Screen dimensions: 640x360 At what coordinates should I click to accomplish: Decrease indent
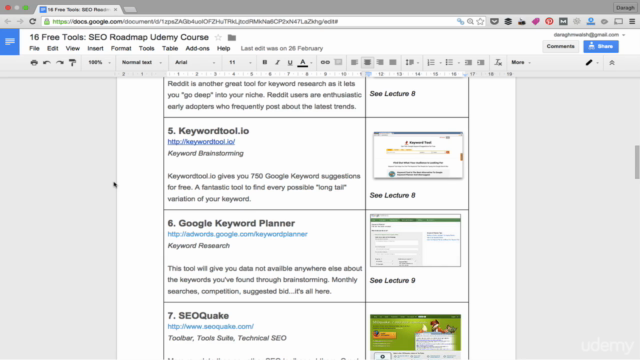coord(468,62)
